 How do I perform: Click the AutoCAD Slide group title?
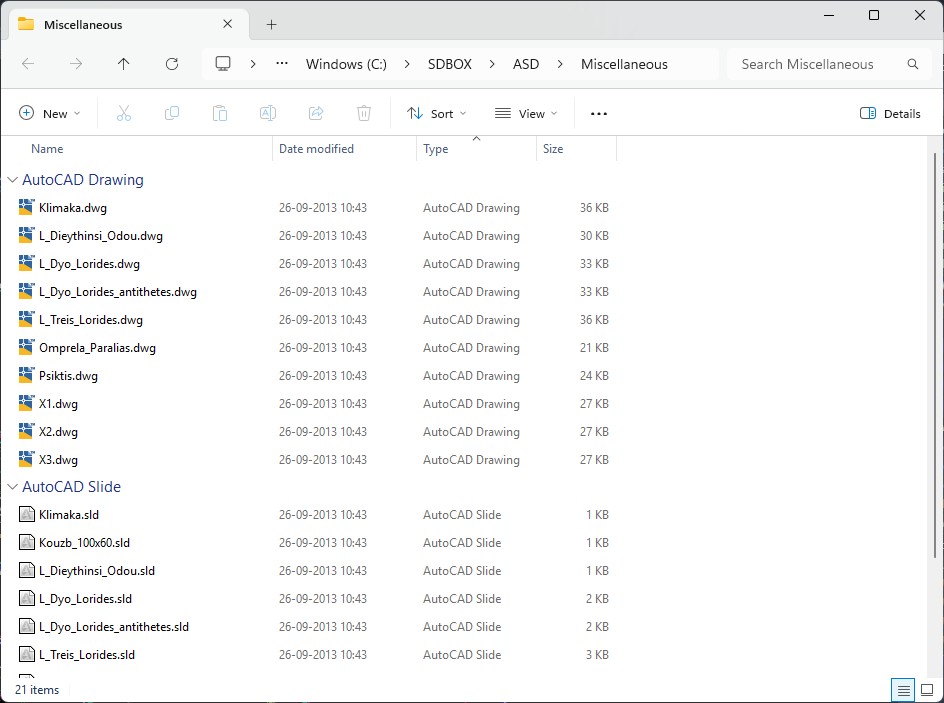(71, 487)
